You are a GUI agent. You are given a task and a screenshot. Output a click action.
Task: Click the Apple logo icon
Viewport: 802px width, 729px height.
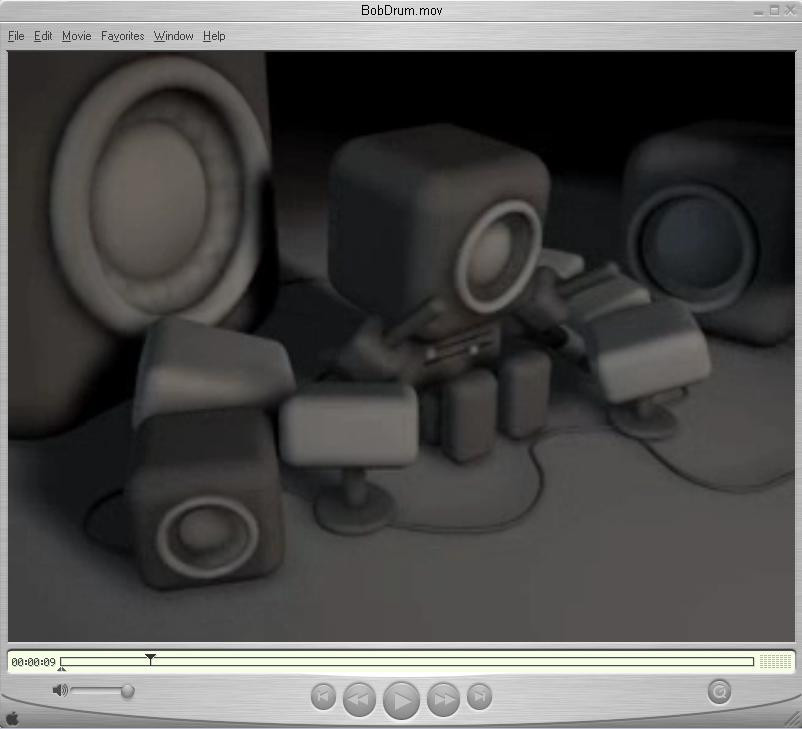[11, 718]
